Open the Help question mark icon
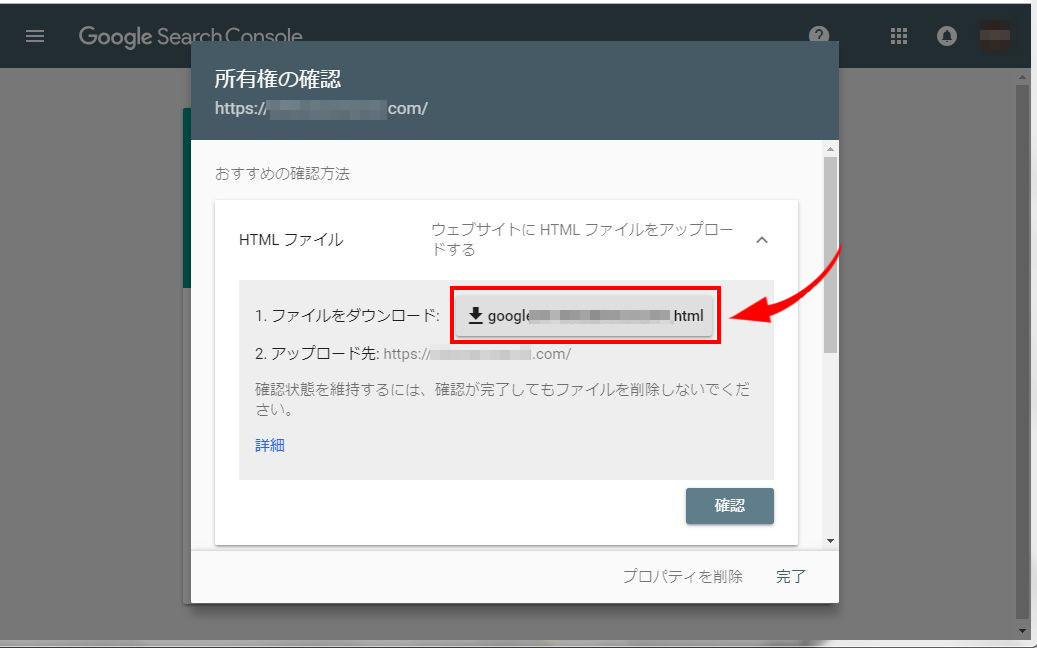Screen dimensions: 1037x648 click(x=819, y=34)
